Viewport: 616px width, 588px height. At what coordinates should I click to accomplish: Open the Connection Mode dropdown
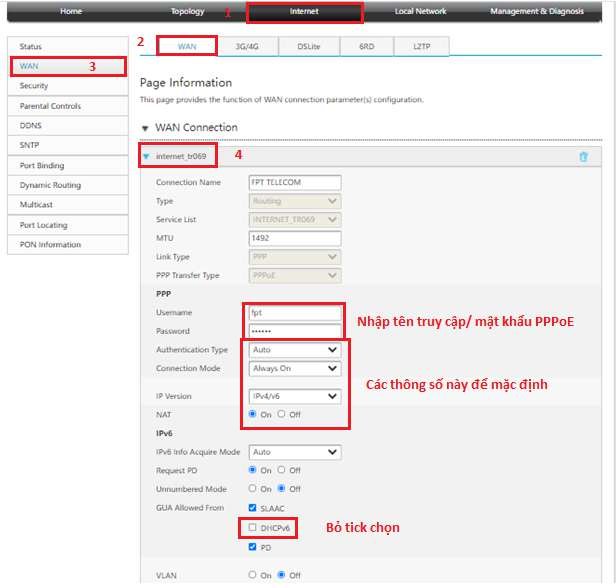[295, 368]
